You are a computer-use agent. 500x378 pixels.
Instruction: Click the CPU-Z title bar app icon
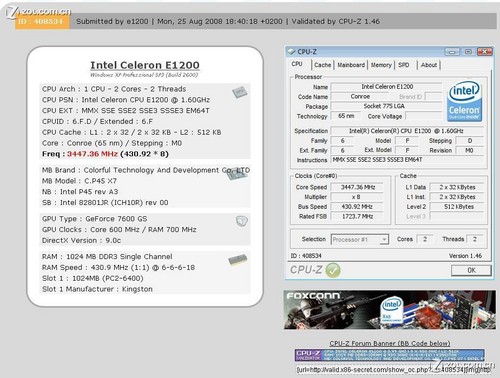[x=291, y=51]
